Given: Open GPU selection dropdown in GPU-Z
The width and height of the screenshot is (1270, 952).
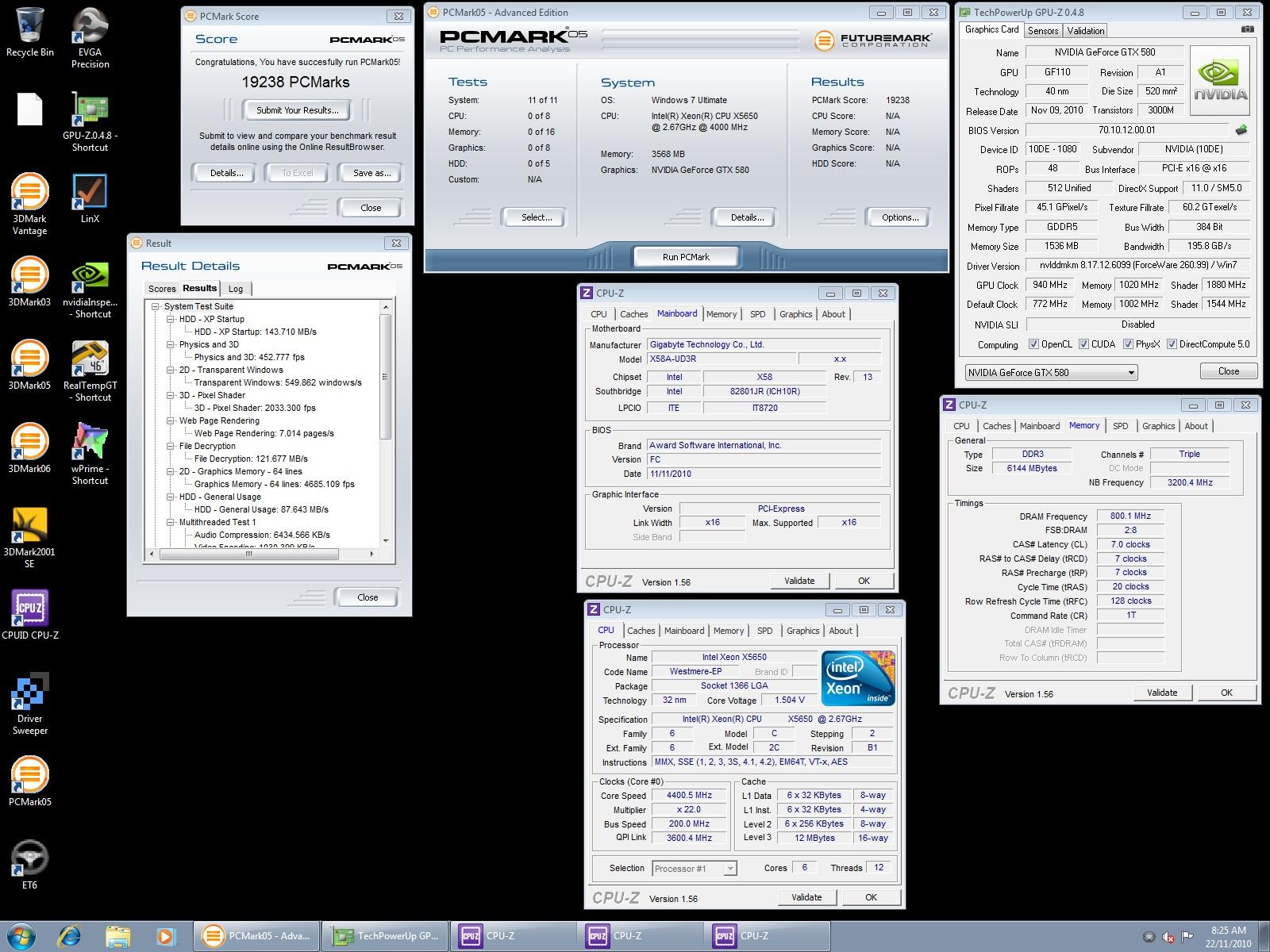Looking at the screenshot, I should point(1051,372).
